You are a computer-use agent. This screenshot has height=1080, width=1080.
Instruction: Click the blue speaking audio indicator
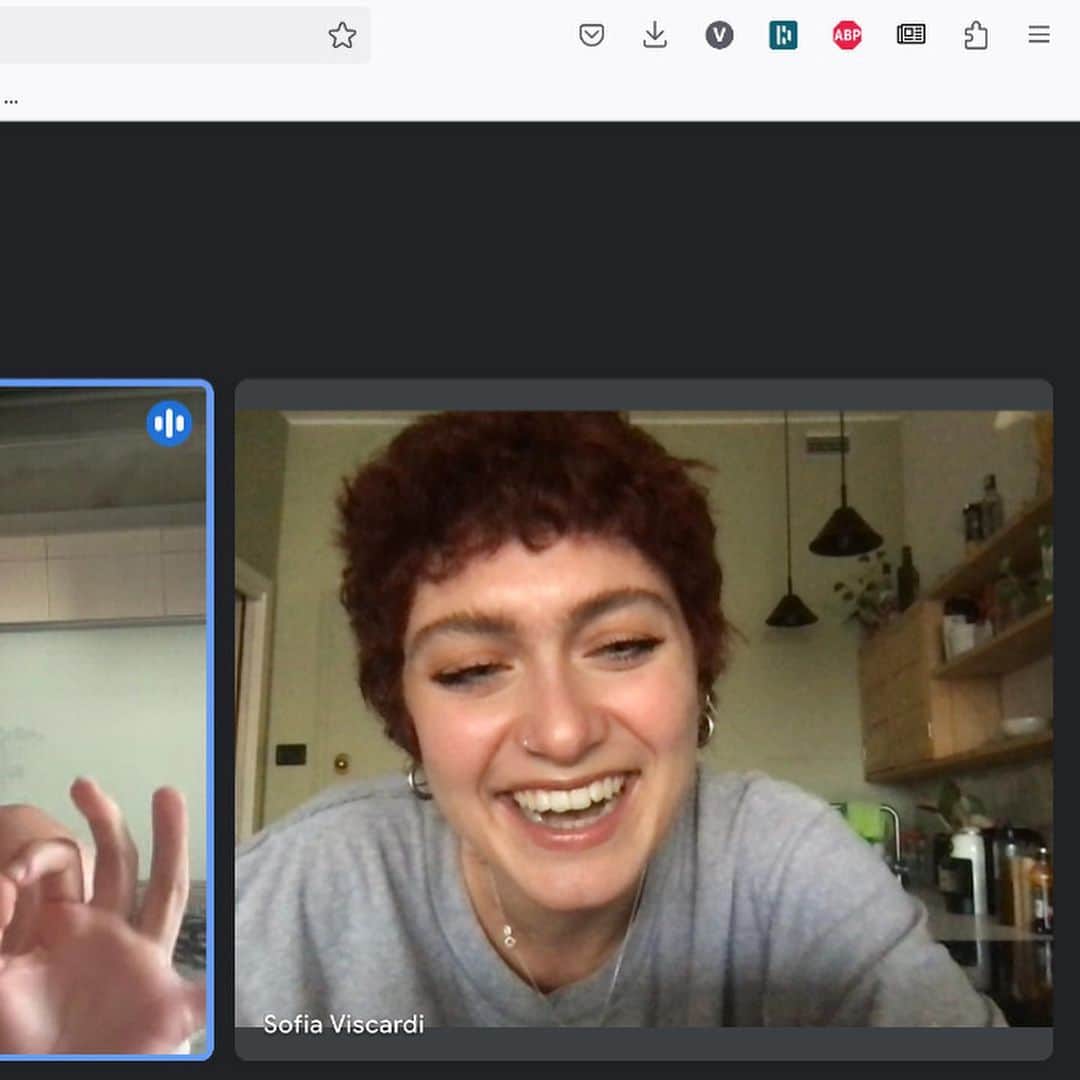[169, 423]
